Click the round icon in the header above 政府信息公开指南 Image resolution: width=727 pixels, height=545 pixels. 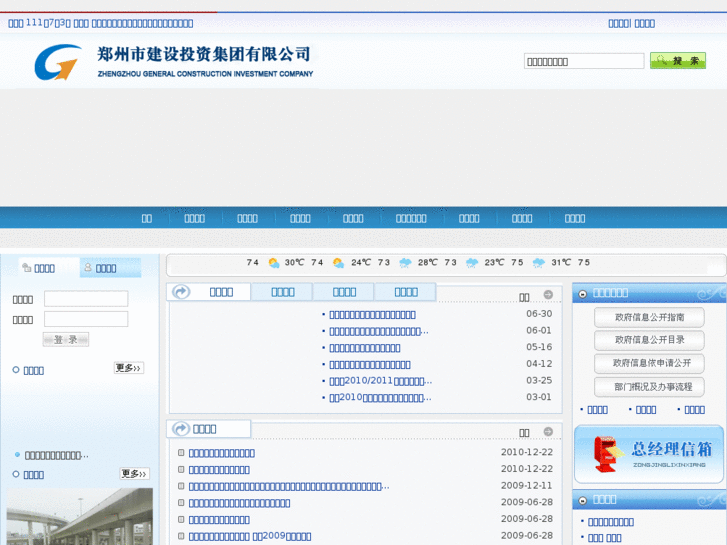pyautogui.click(x=583, y=294)
